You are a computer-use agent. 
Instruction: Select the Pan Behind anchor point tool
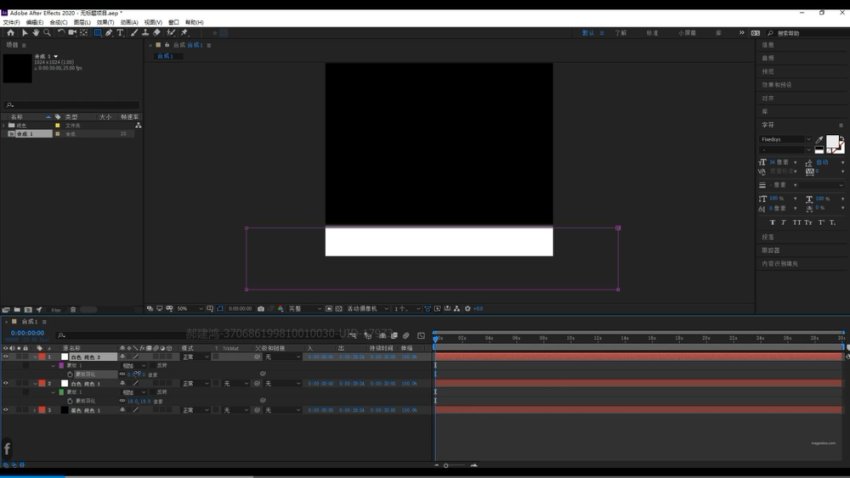[83, 33]
